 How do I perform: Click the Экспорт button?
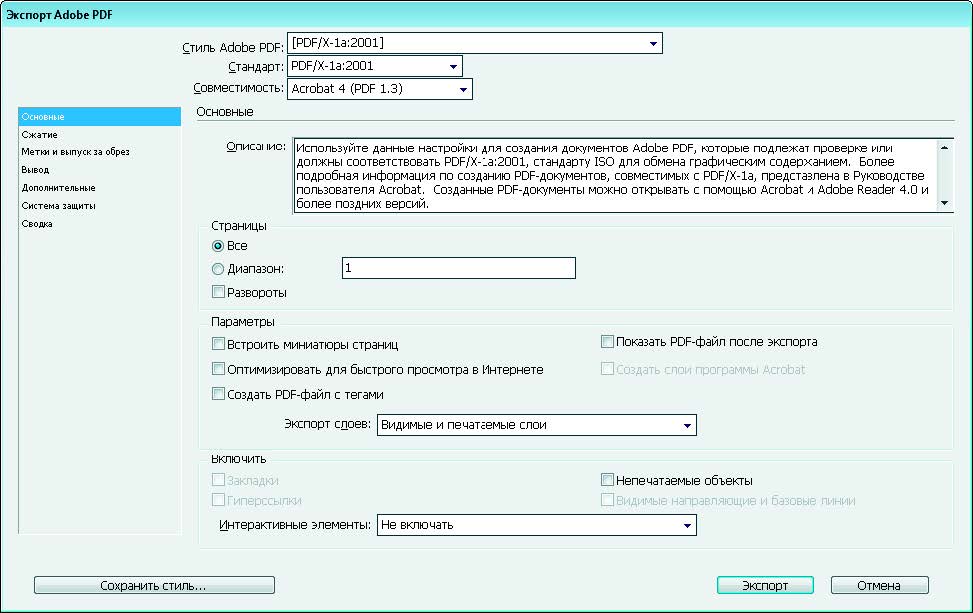765,585
